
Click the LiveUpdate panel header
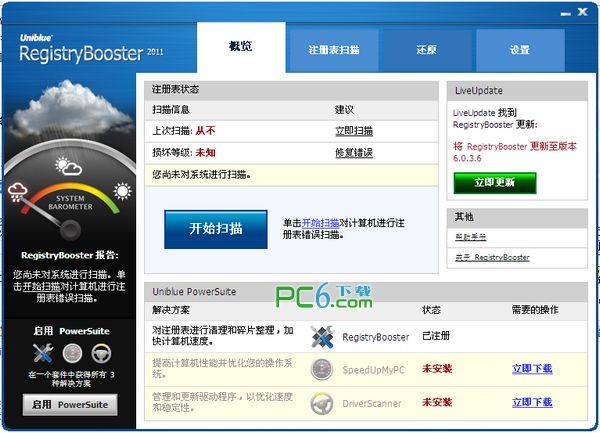pyautogui.click(x=517, y=91)
